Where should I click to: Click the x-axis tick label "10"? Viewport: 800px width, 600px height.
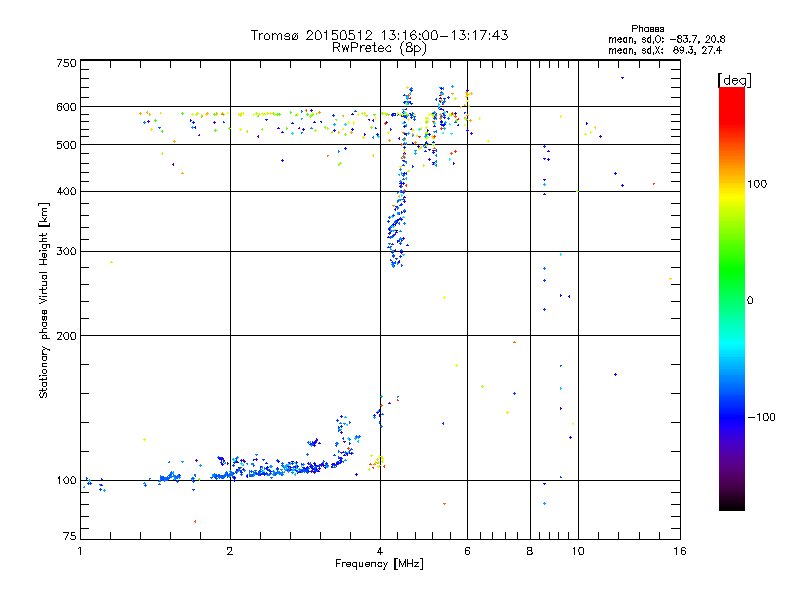pyautogui.click(x=578, y=551)
